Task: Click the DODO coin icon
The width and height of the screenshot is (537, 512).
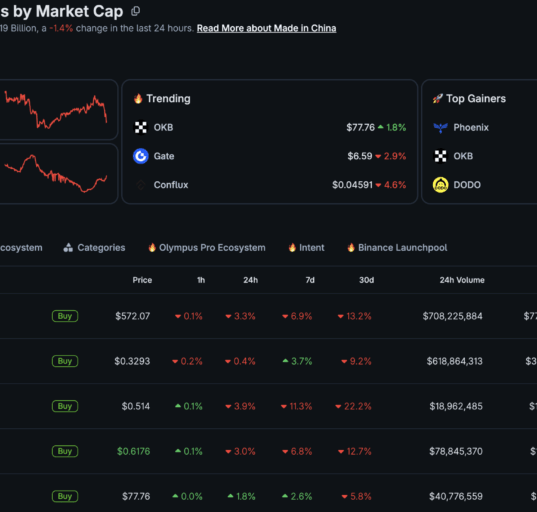Action: pos(440,185)
